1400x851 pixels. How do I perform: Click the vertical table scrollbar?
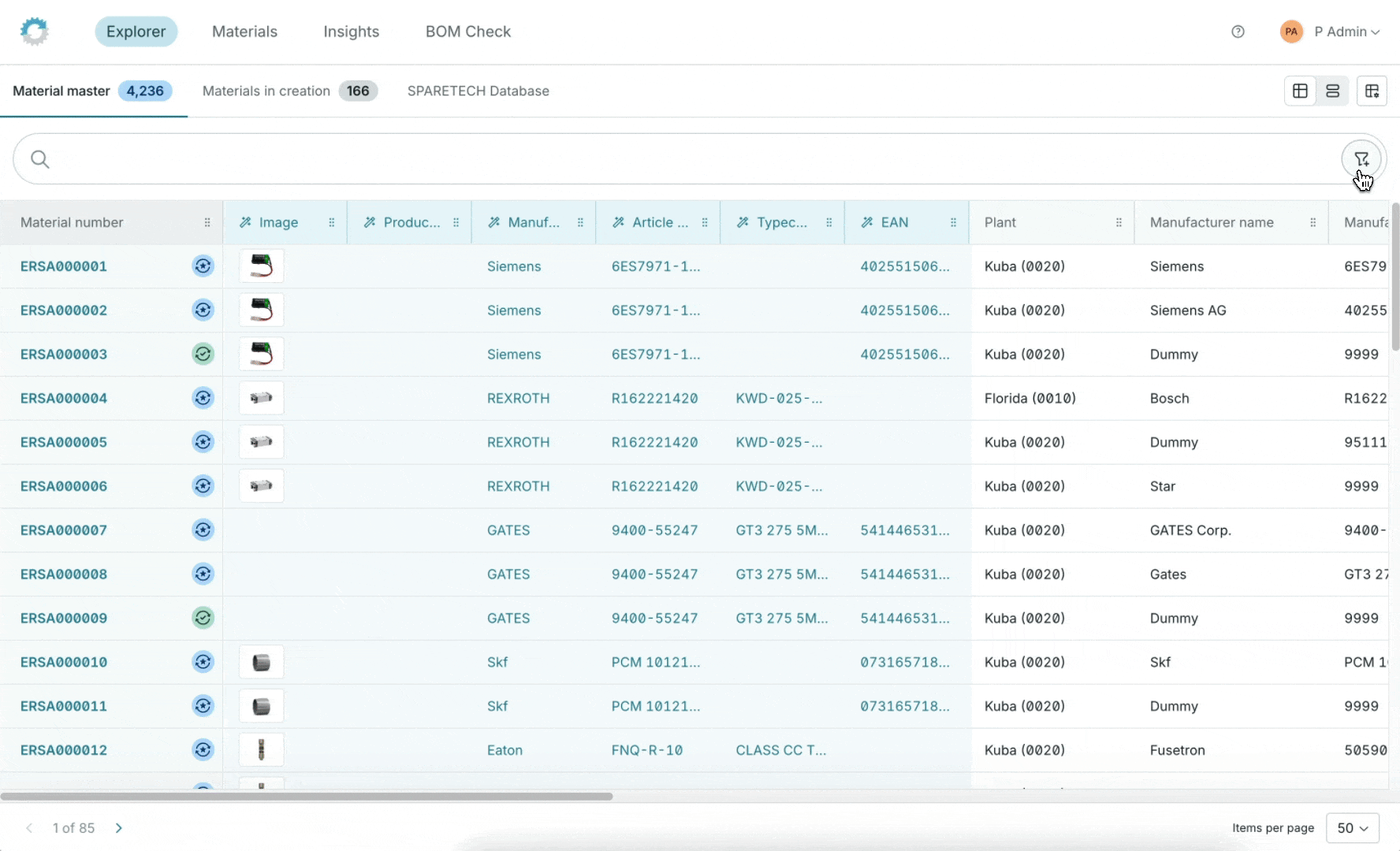(x=1395, y=276)
